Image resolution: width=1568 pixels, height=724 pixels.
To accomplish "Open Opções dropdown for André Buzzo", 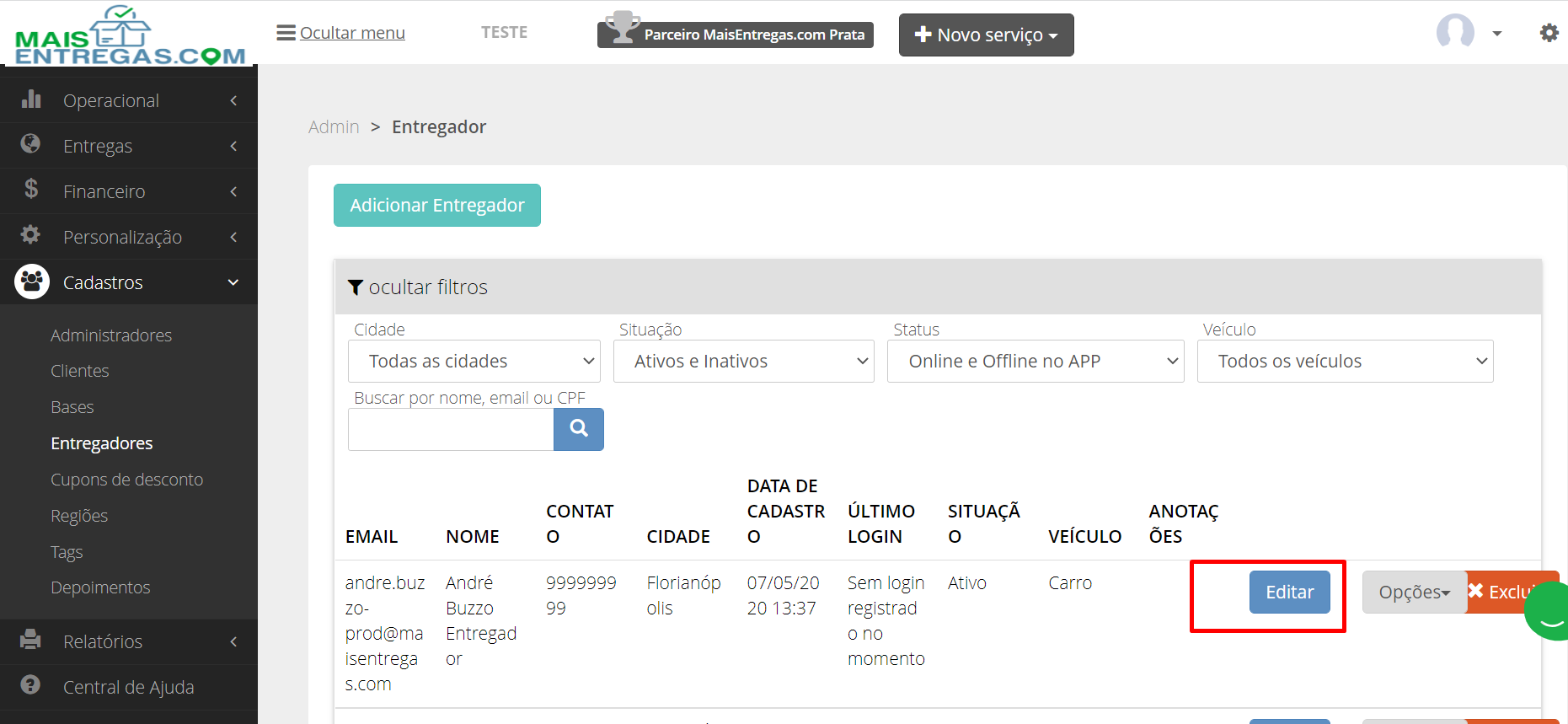I will (x=1414, y=592).
